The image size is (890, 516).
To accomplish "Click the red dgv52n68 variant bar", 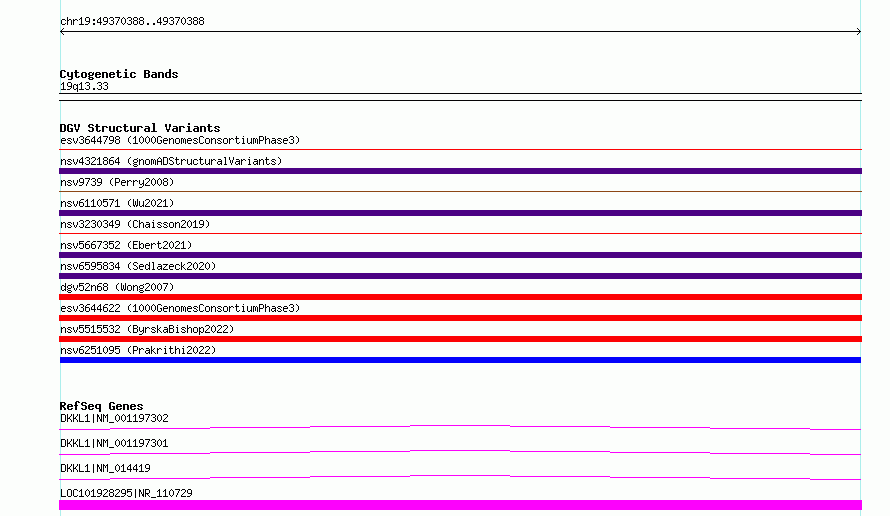I will [x=460, y=297].
